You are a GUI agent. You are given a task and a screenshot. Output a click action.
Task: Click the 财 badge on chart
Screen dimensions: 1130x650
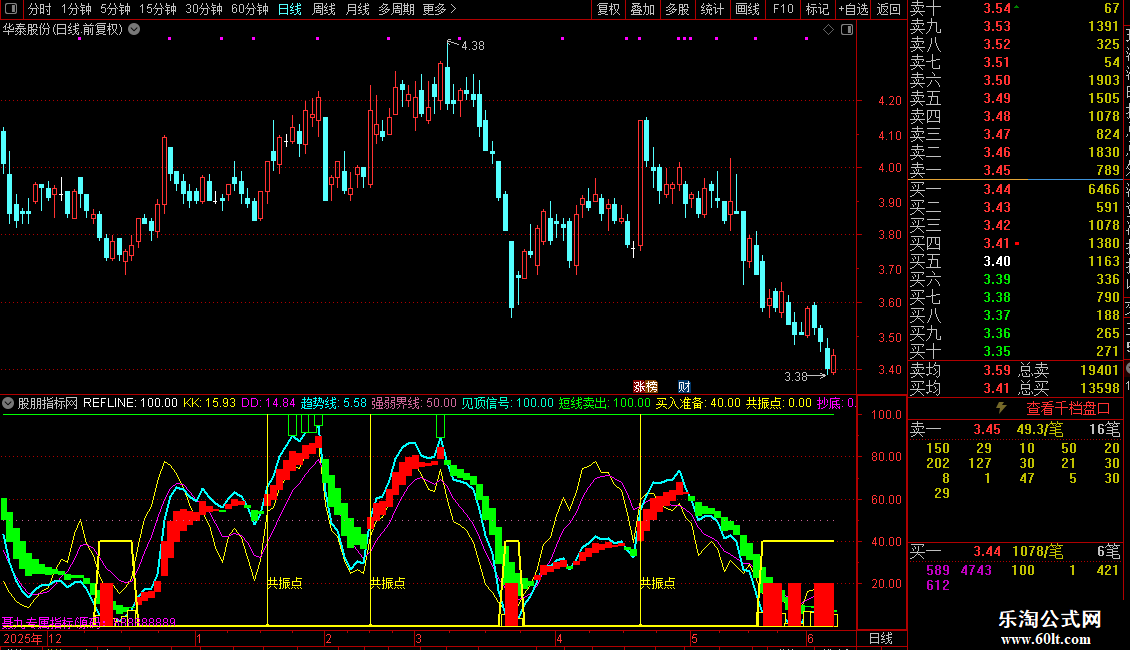pyautogui.click(x=684, y=387)
